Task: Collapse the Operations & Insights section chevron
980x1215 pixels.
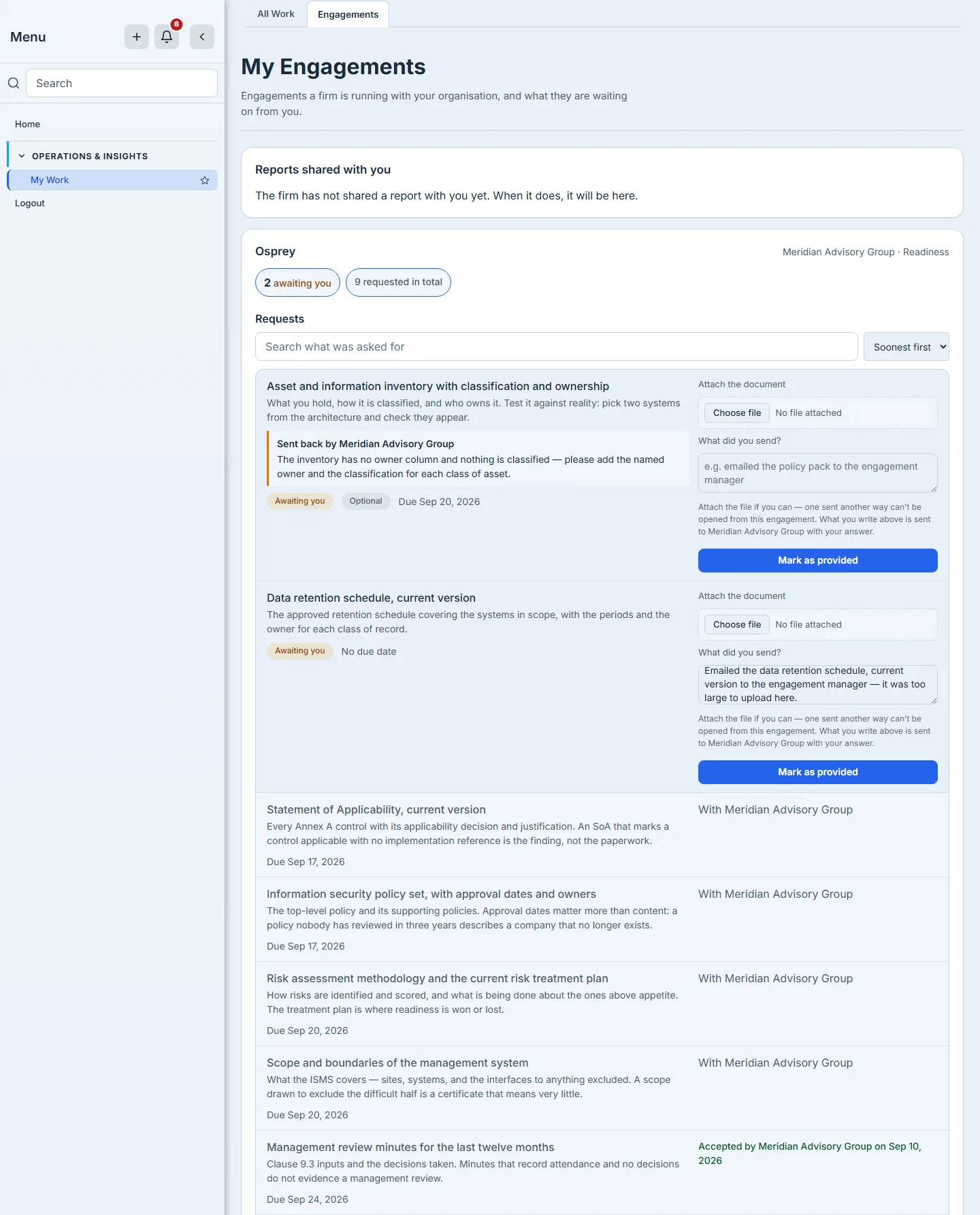Action: 22,156
